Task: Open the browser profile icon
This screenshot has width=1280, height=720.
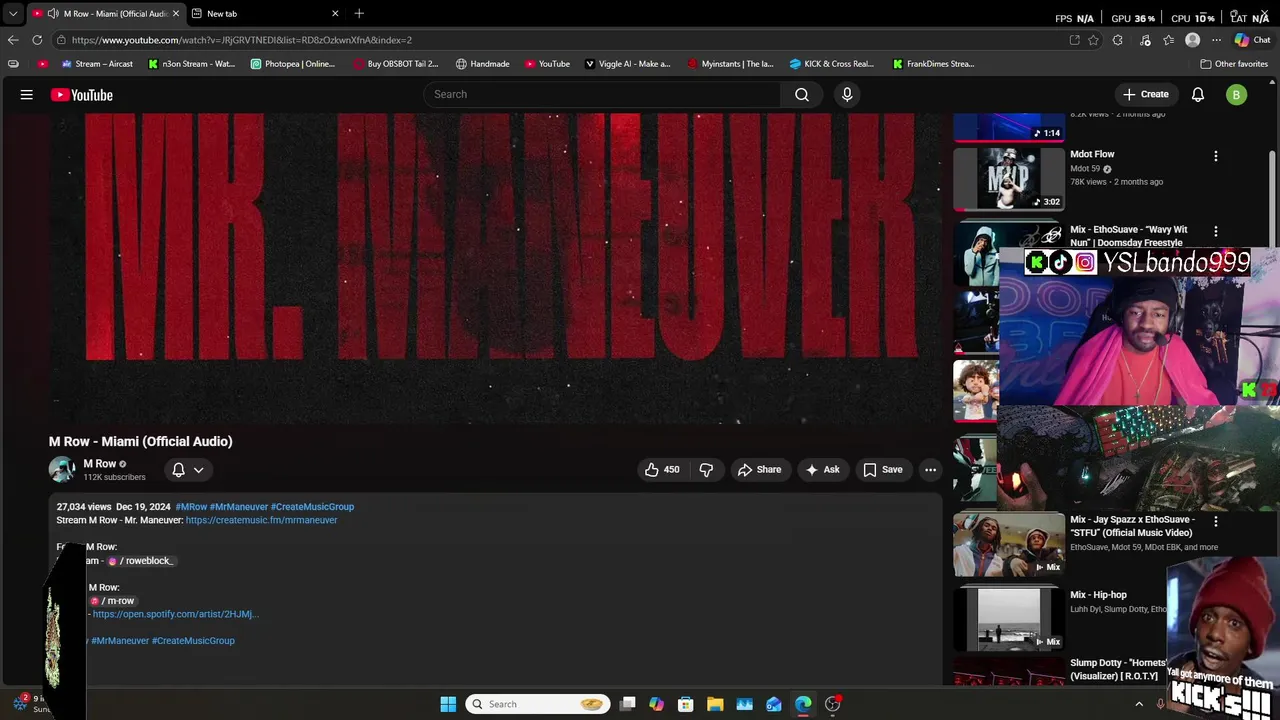Action: (1192, 40)
